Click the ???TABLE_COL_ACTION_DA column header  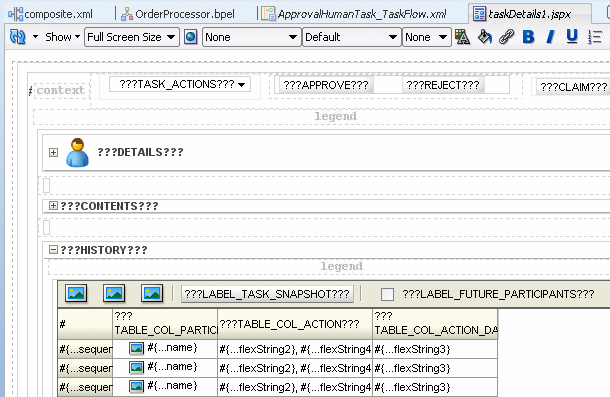435,324
